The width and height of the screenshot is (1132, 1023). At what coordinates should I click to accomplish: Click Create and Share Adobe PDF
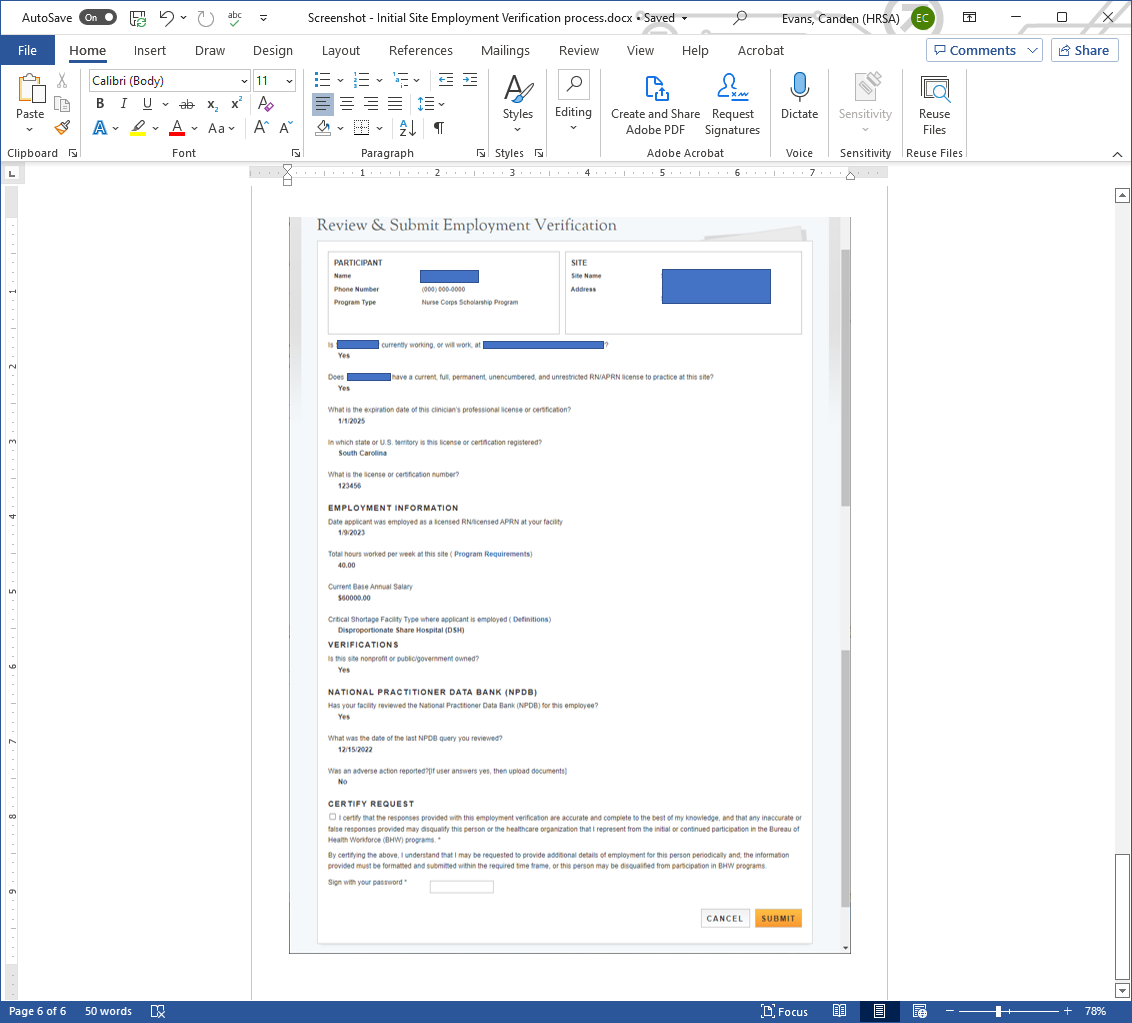[655, 104]
